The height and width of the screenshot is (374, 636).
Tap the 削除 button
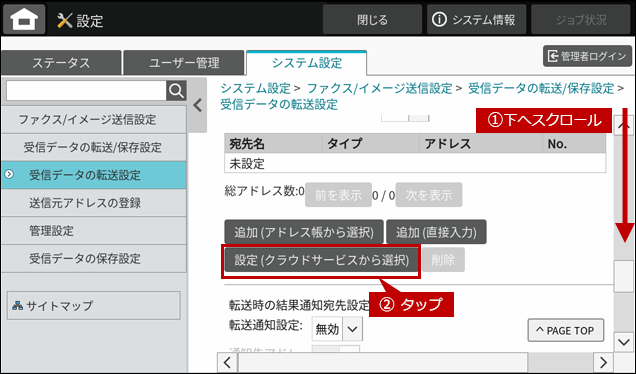click(443, 260)
